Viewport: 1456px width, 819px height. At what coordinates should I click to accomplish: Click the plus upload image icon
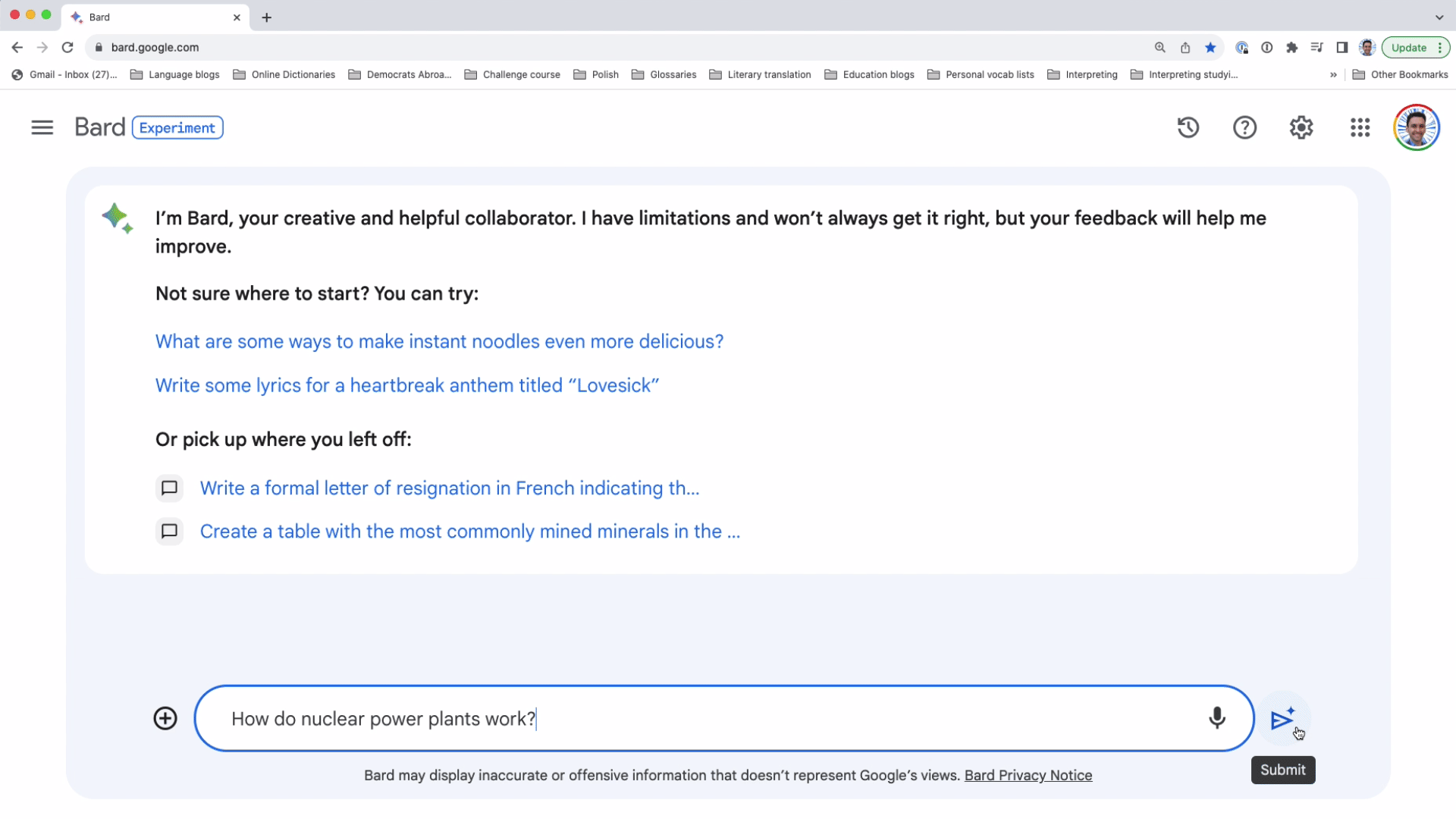[165, 718]
